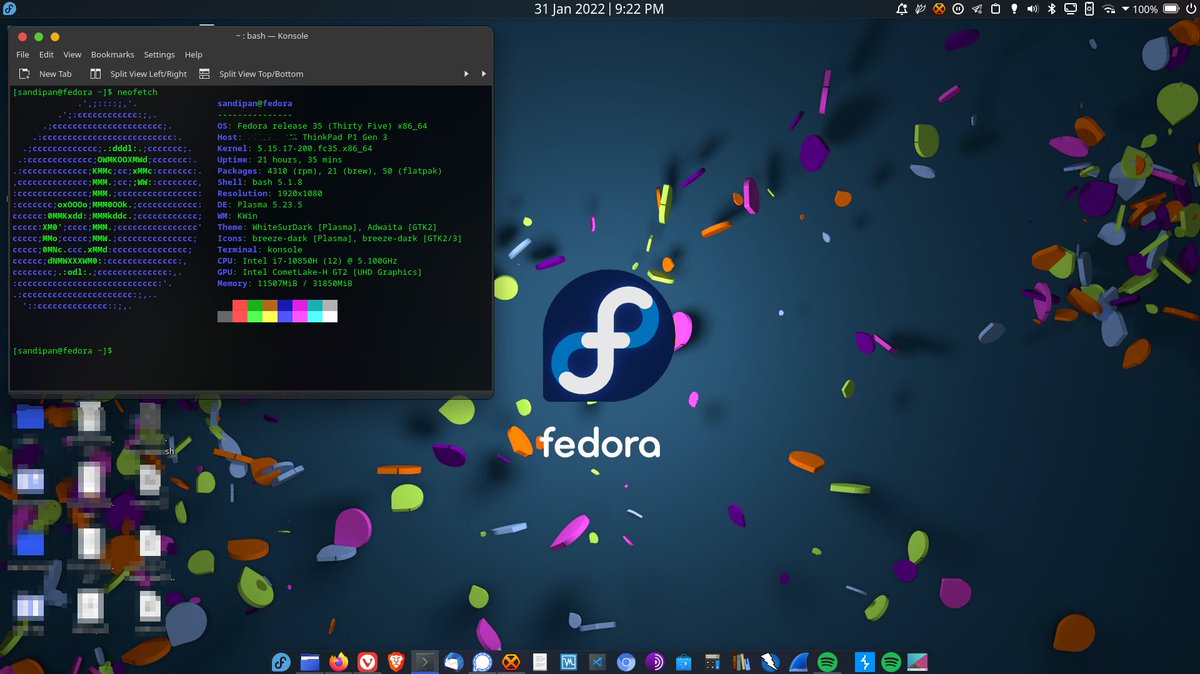The width and height of the screenshot is (1200, 674).
Task: Click the empty prompt at terminal bottom
Action: click(x=62, y=351)
